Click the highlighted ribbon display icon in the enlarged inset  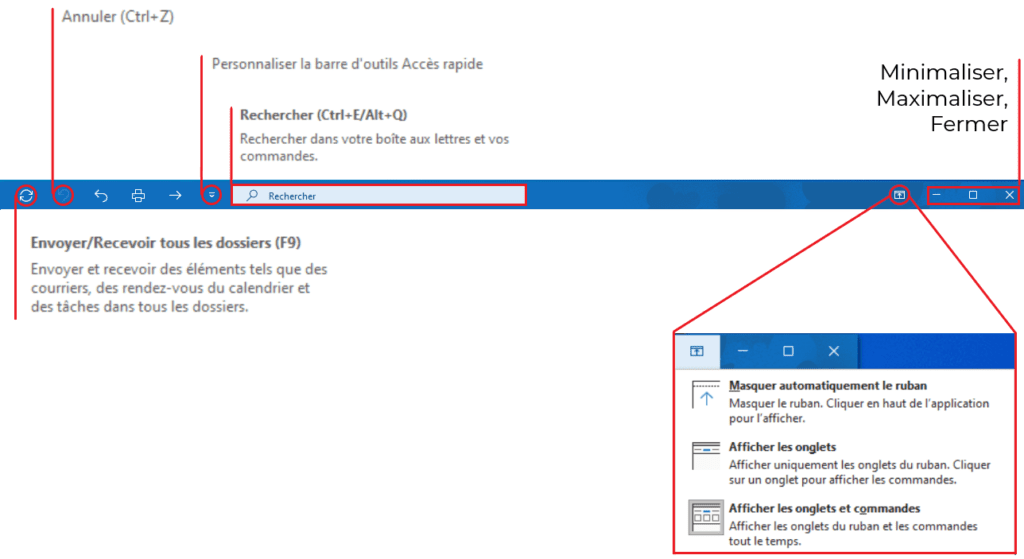click(697, 351)
